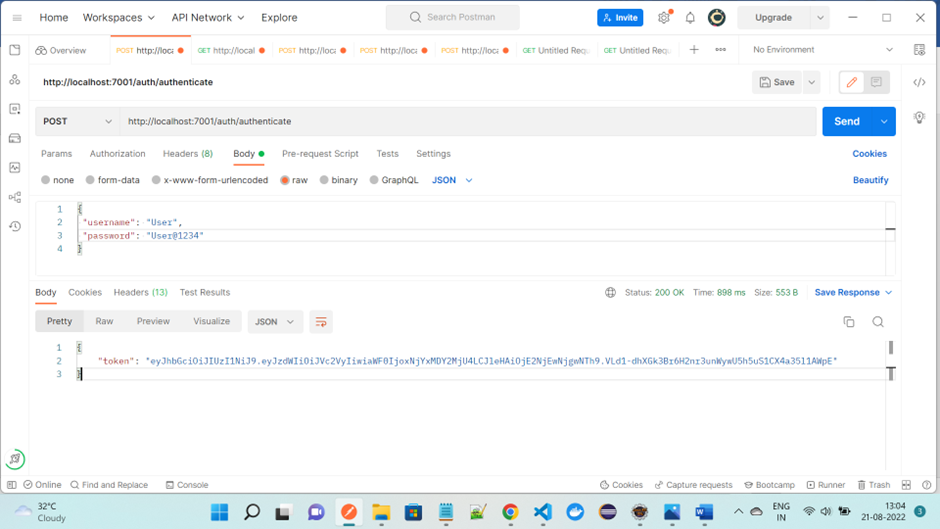This screenshot has height=529, width=940.
Task: Open the code snippet panel icon
Action: tap(919, 82)
